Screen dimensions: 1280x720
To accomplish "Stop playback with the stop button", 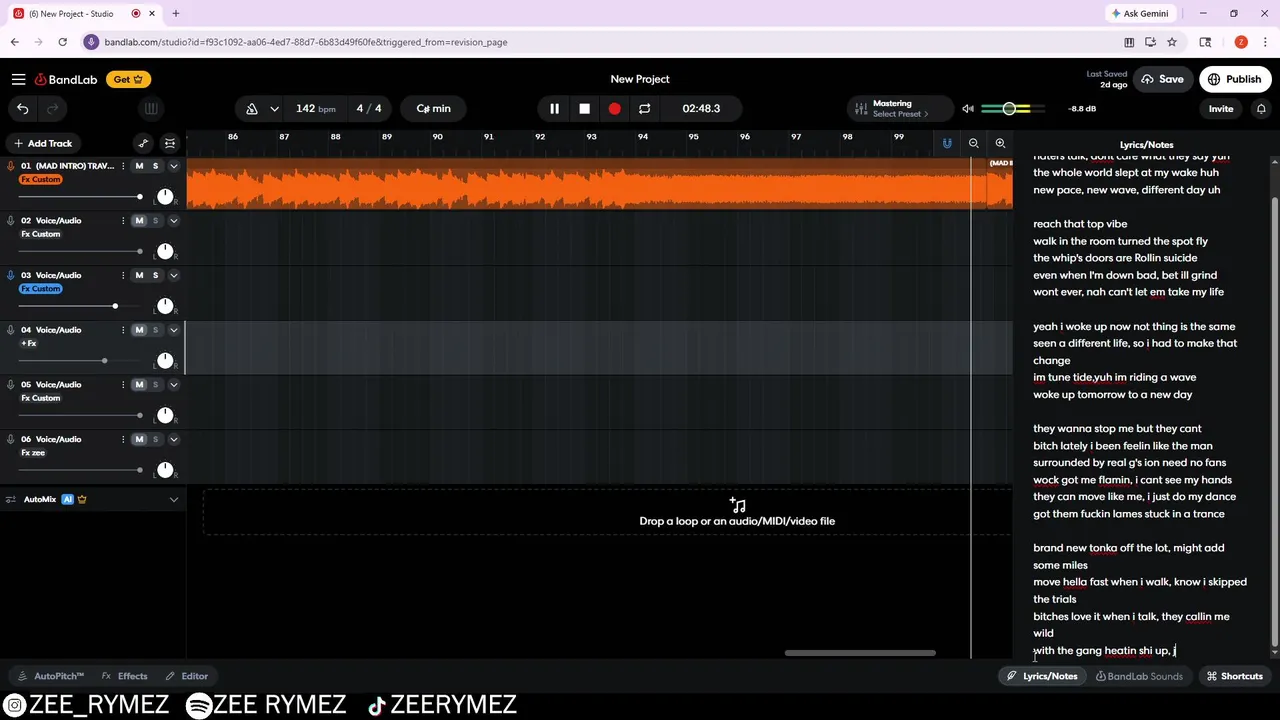I will click(x=584, y=108).
